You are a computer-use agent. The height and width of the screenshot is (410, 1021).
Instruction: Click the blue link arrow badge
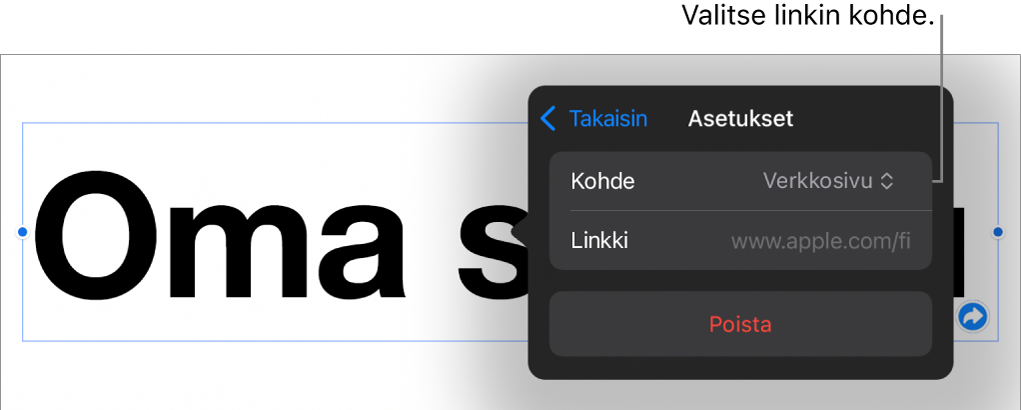(x=972, y=317)
